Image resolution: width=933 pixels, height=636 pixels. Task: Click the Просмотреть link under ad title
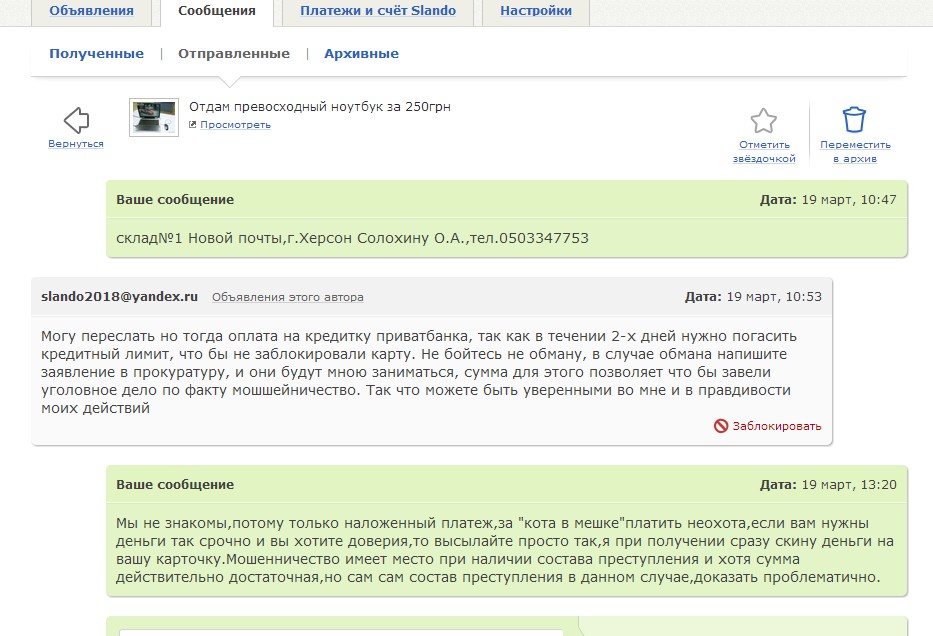coord(235,125)
